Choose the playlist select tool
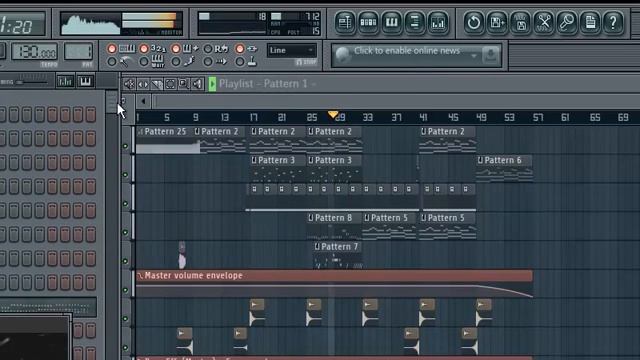This screenshot has width=640, height=360. click(170, 84)
